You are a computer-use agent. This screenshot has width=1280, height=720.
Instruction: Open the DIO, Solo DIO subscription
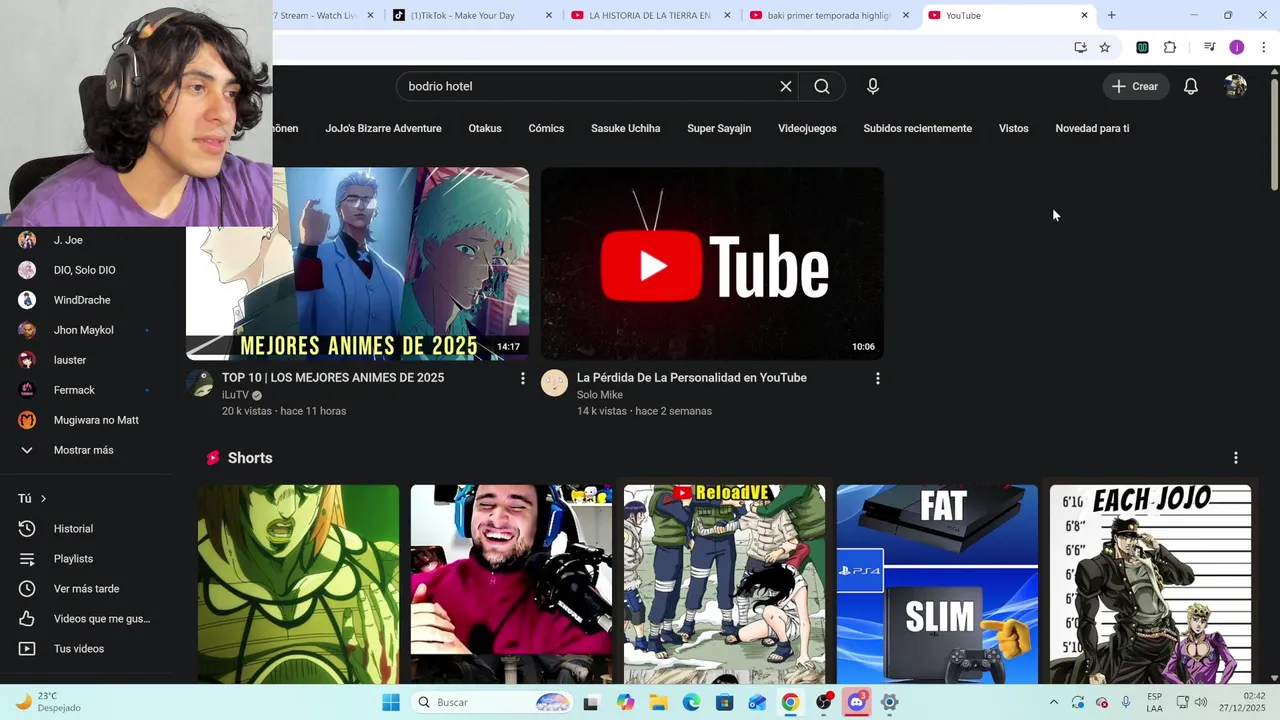86,270
